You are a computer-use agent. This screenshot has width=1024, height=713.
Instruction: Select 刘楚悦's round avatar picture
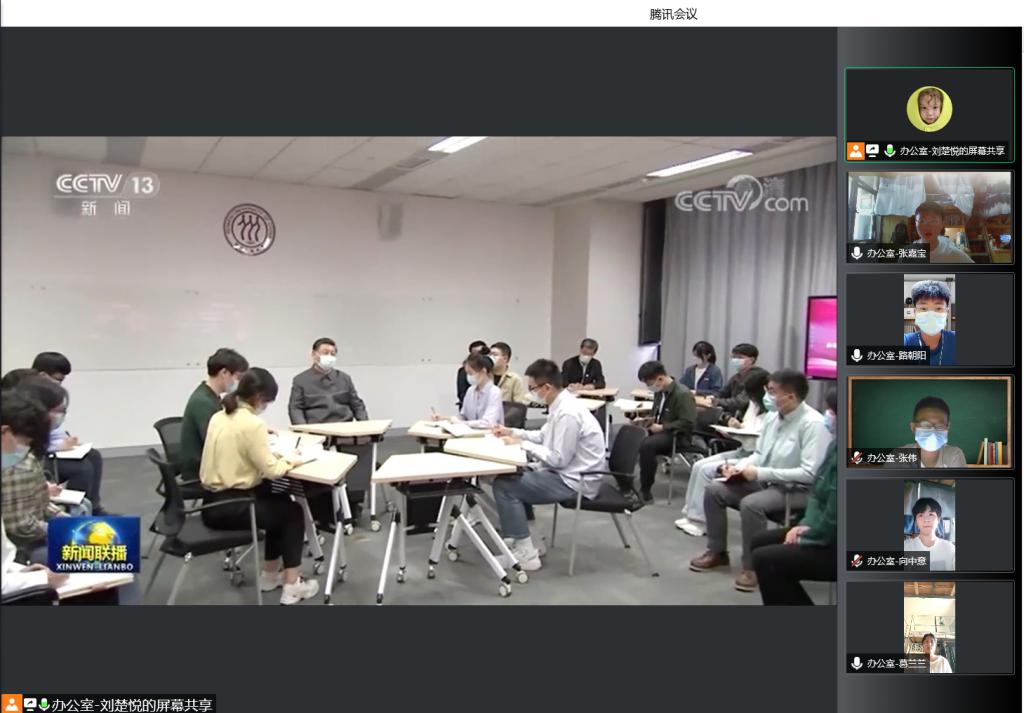click(x=929, y=108)
